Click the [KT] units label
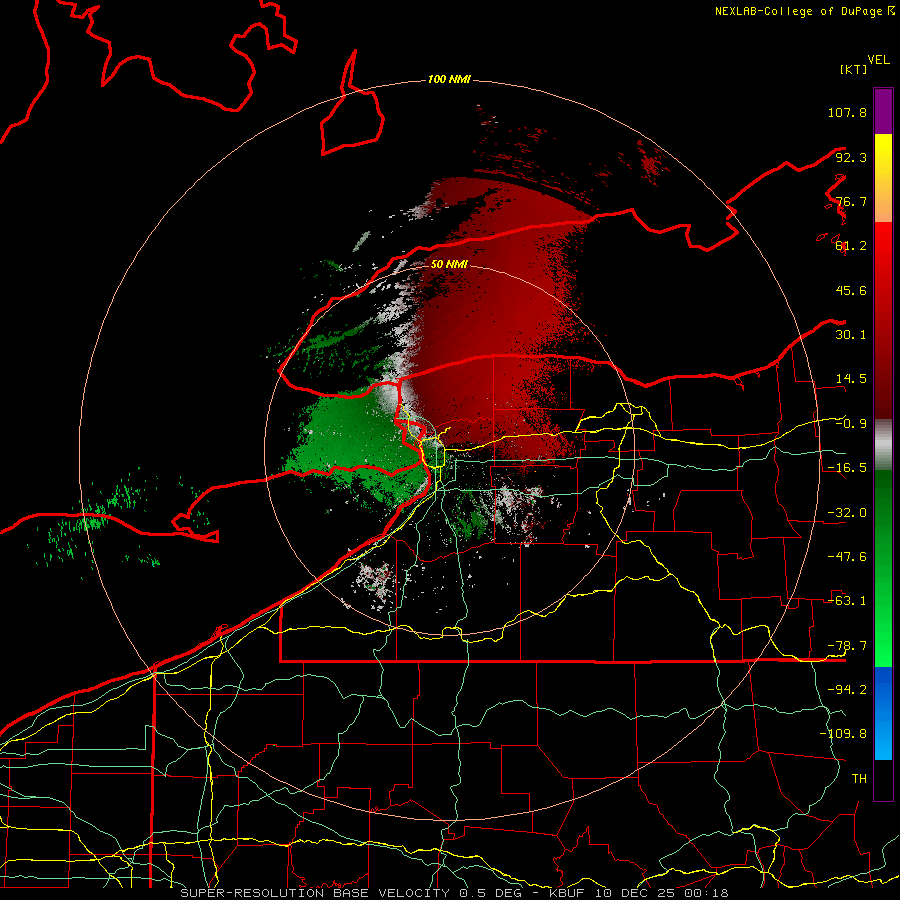900x900 pixels. pyautogui.click(x=854, y=69)
